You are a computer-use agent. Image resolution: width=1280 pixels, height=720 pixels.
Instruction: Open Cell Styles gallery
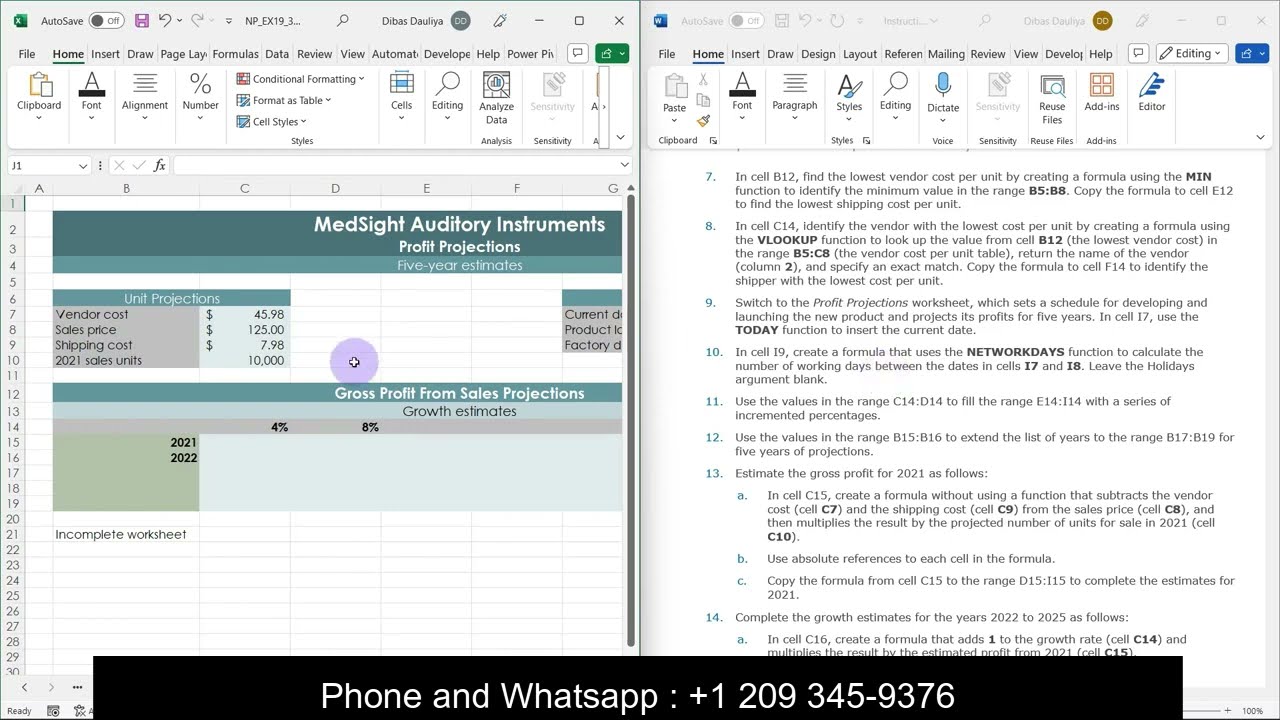(272, 122)
